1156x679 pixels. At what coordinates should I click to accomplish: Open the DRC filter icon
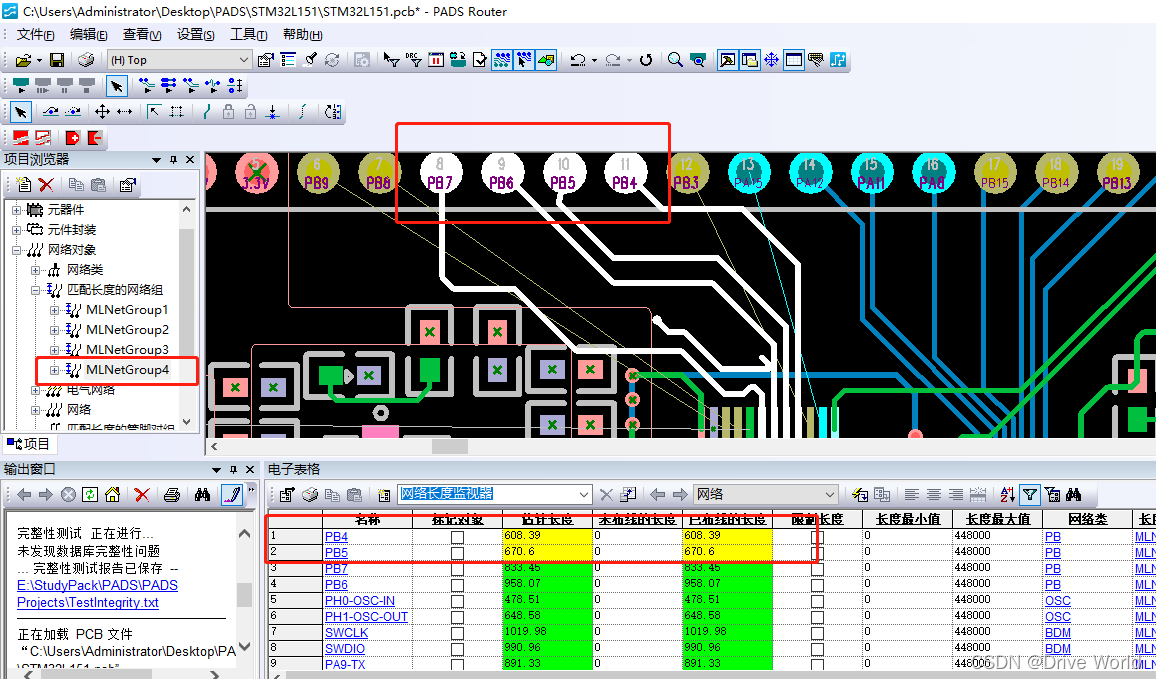click(x=414, y=60)
